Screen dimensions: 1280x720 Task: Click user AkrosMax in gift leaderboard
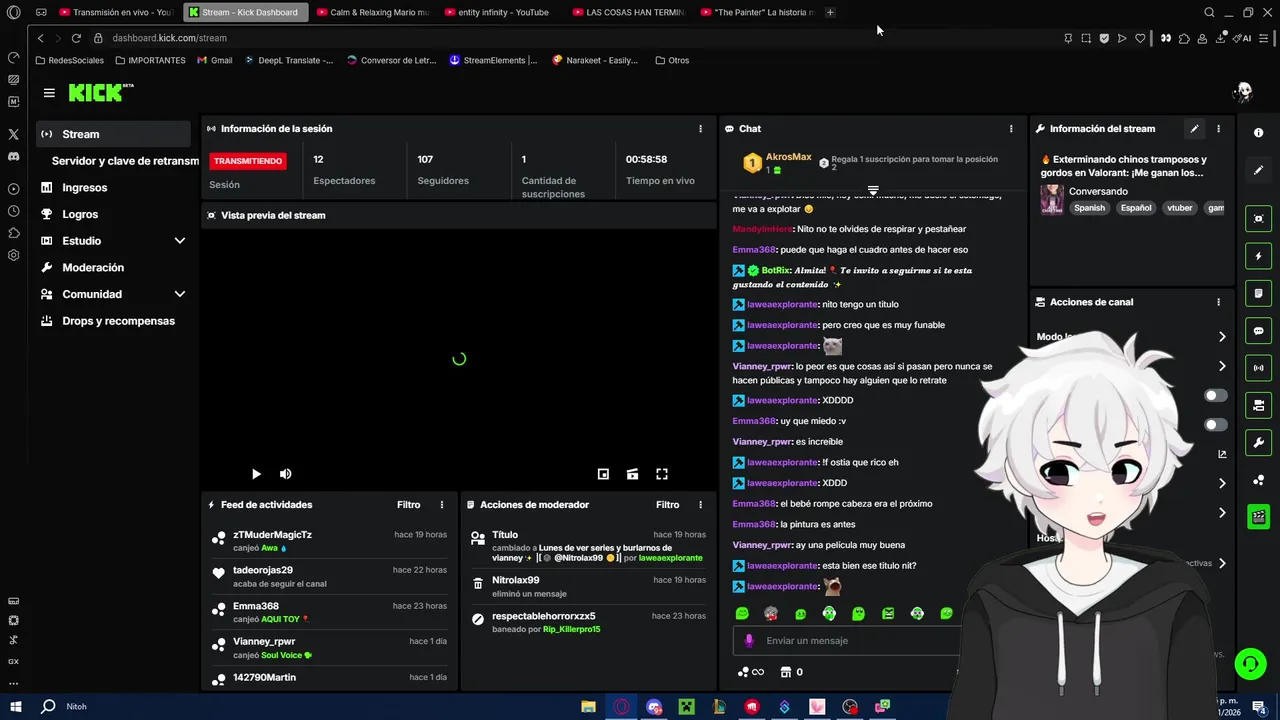point(788,157)
